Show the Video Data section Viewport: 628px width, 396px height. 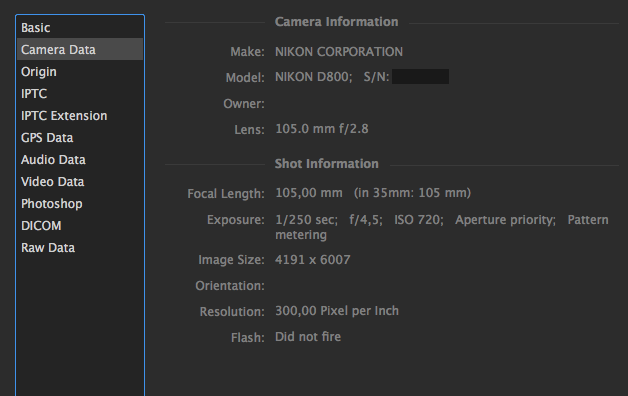(x=80, y=182)
